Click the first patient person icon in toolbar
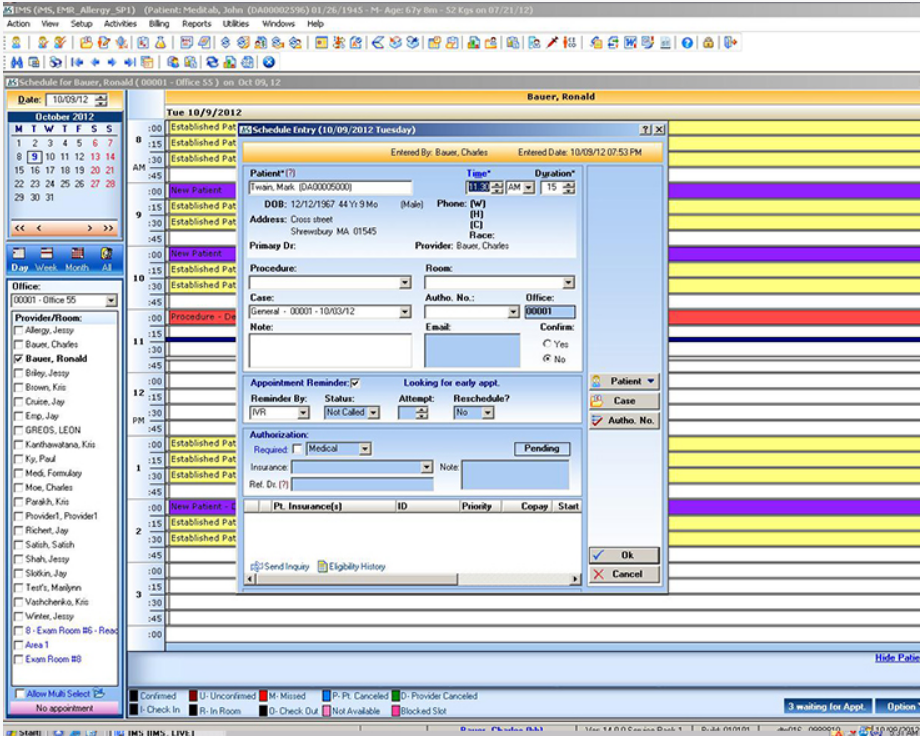920x736 pixels. [x=16, y=42]
